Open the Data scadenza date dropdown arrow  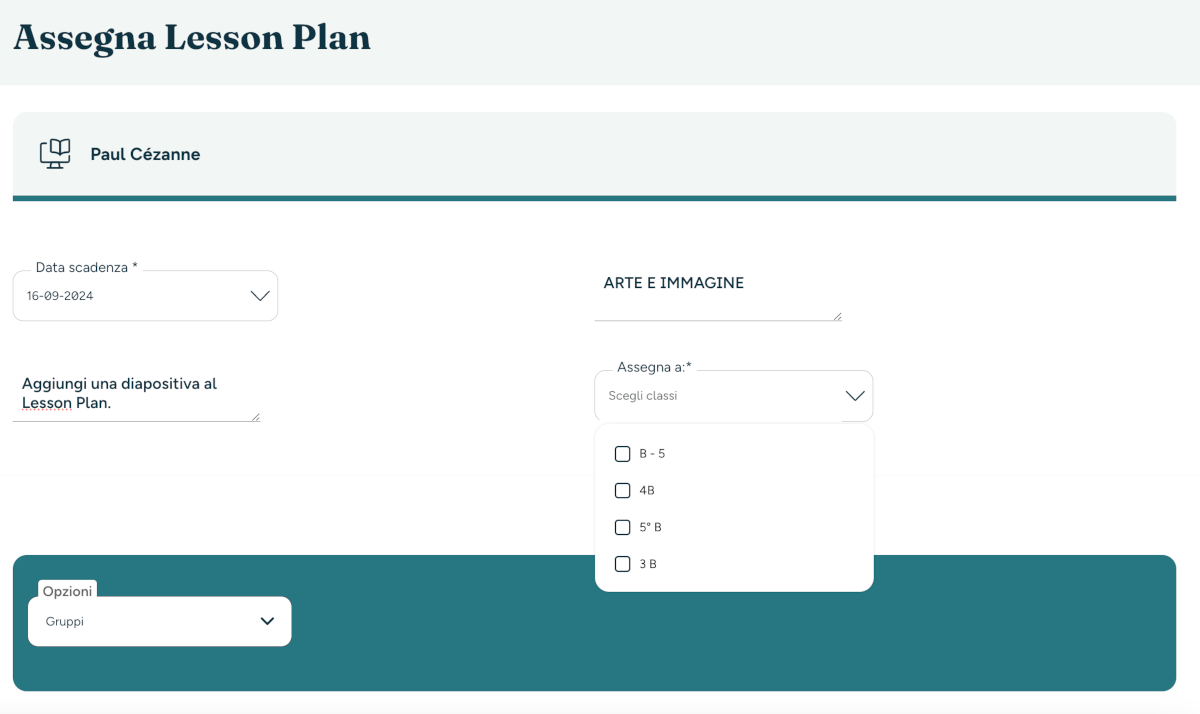coord(259,296)
